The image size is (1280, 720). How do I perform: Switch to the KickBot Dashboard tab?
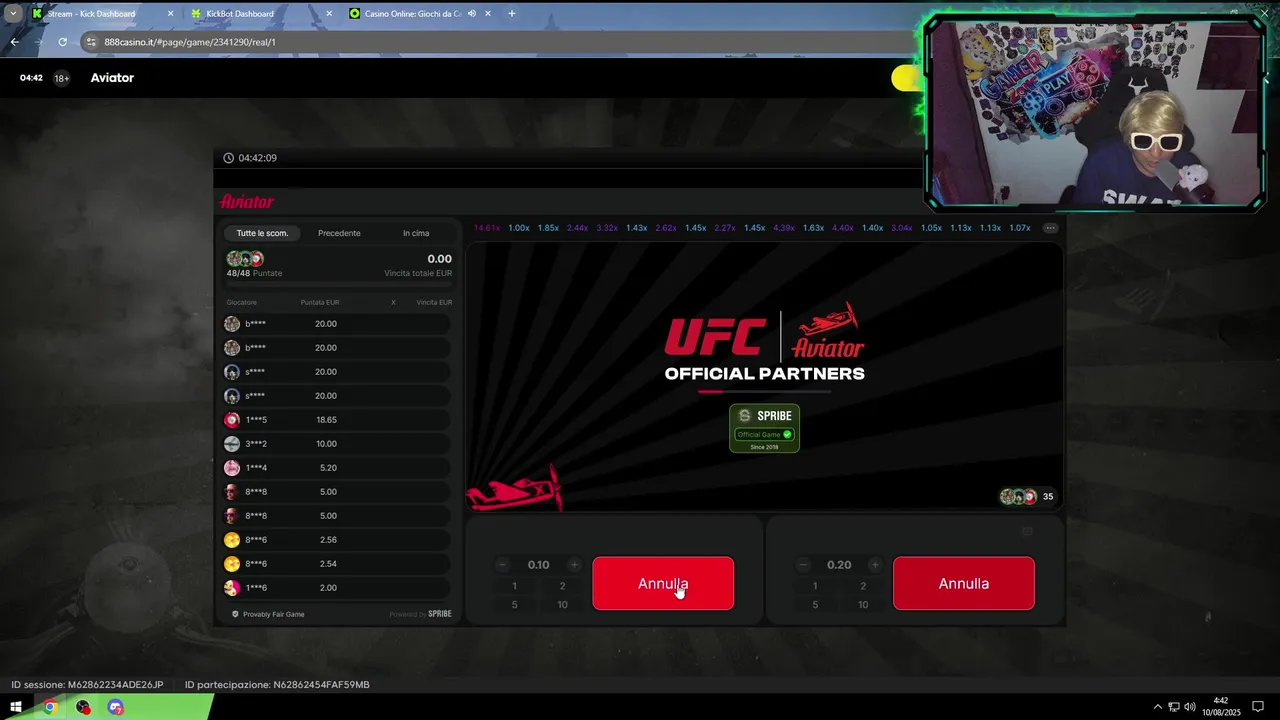click(262, 14)
